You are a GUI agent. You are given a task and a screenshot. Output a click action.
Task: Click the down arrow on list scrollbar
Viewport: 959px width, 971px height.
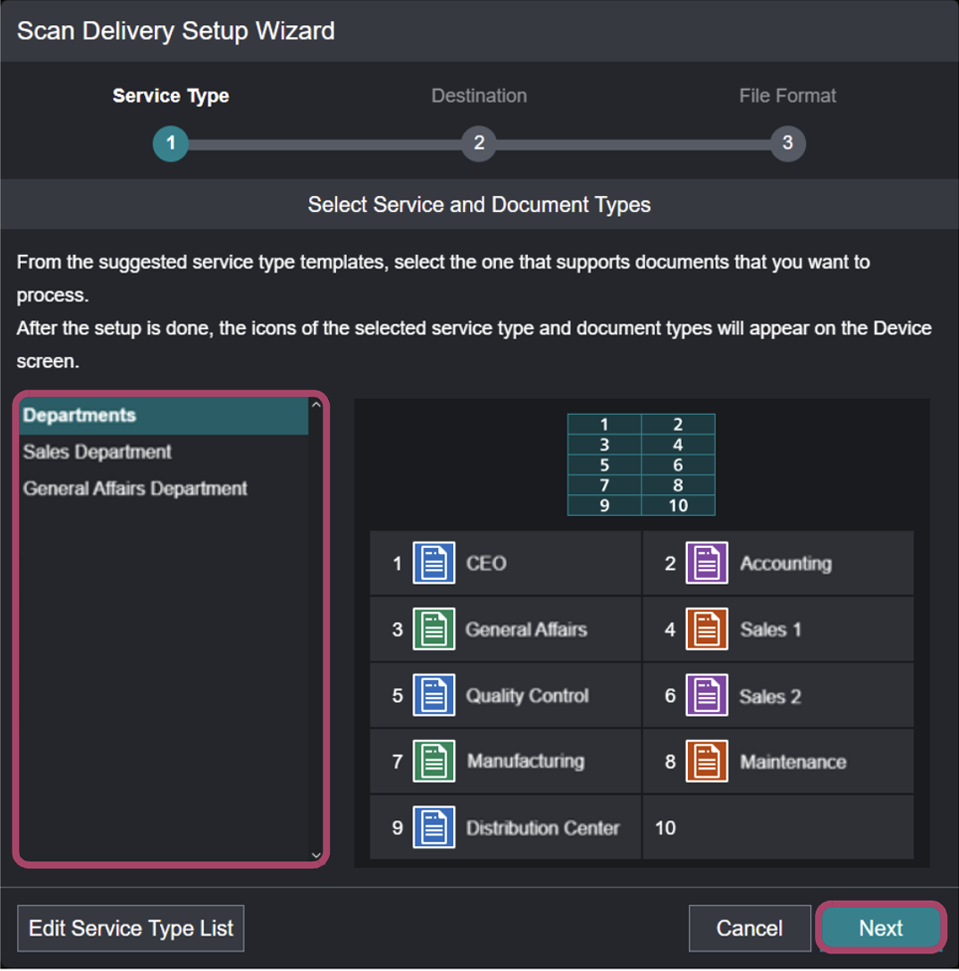tap(316, 856)
